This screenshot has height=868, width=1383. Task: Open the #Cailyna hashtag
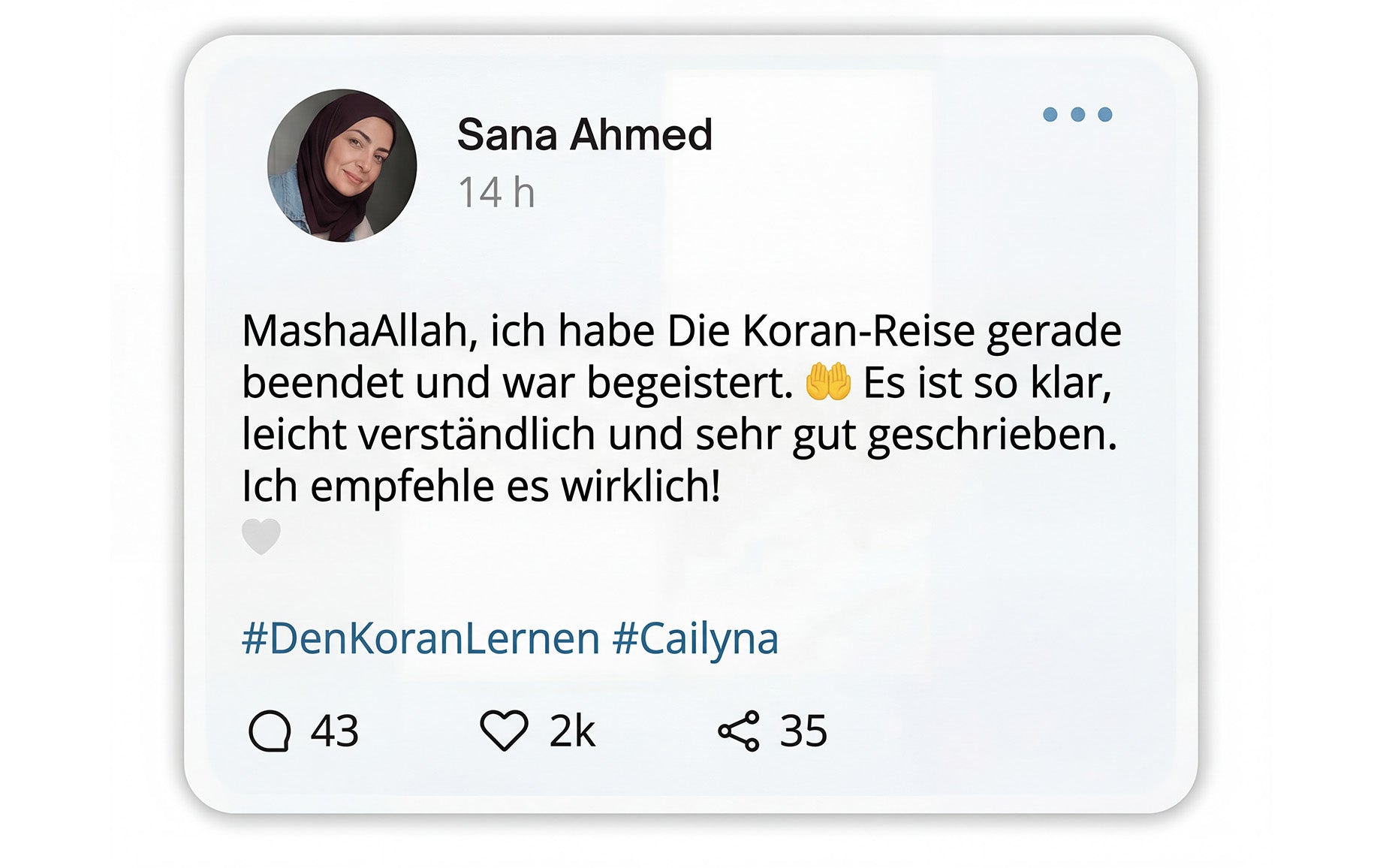695,639
